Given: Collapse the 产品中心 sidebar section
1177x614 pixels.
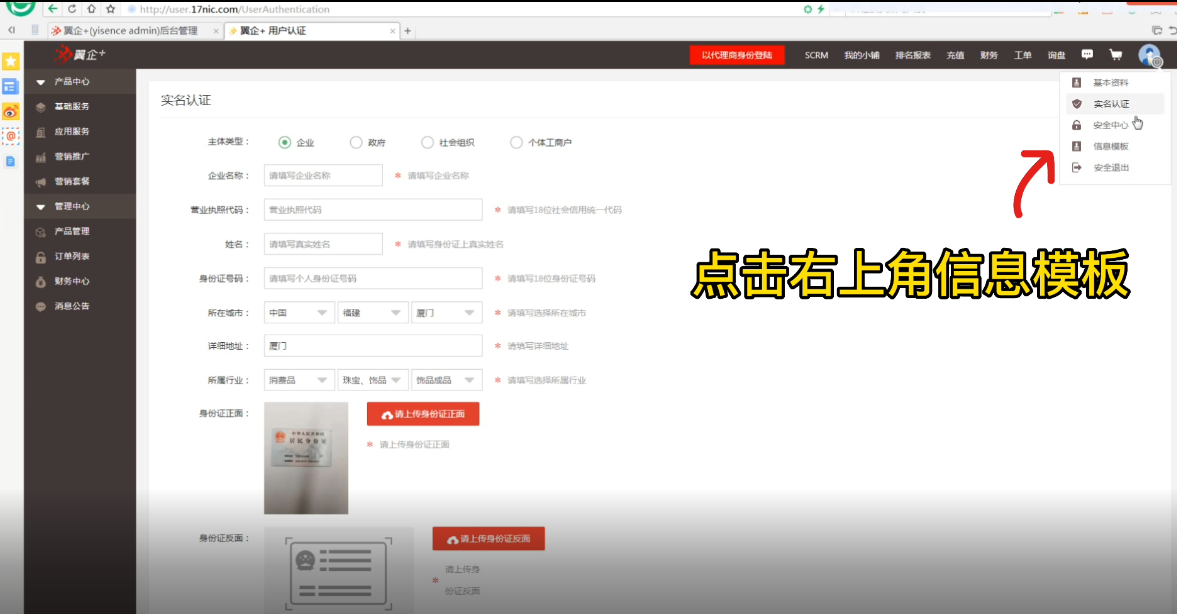Looking at the screenshot, I should (80, 82).
